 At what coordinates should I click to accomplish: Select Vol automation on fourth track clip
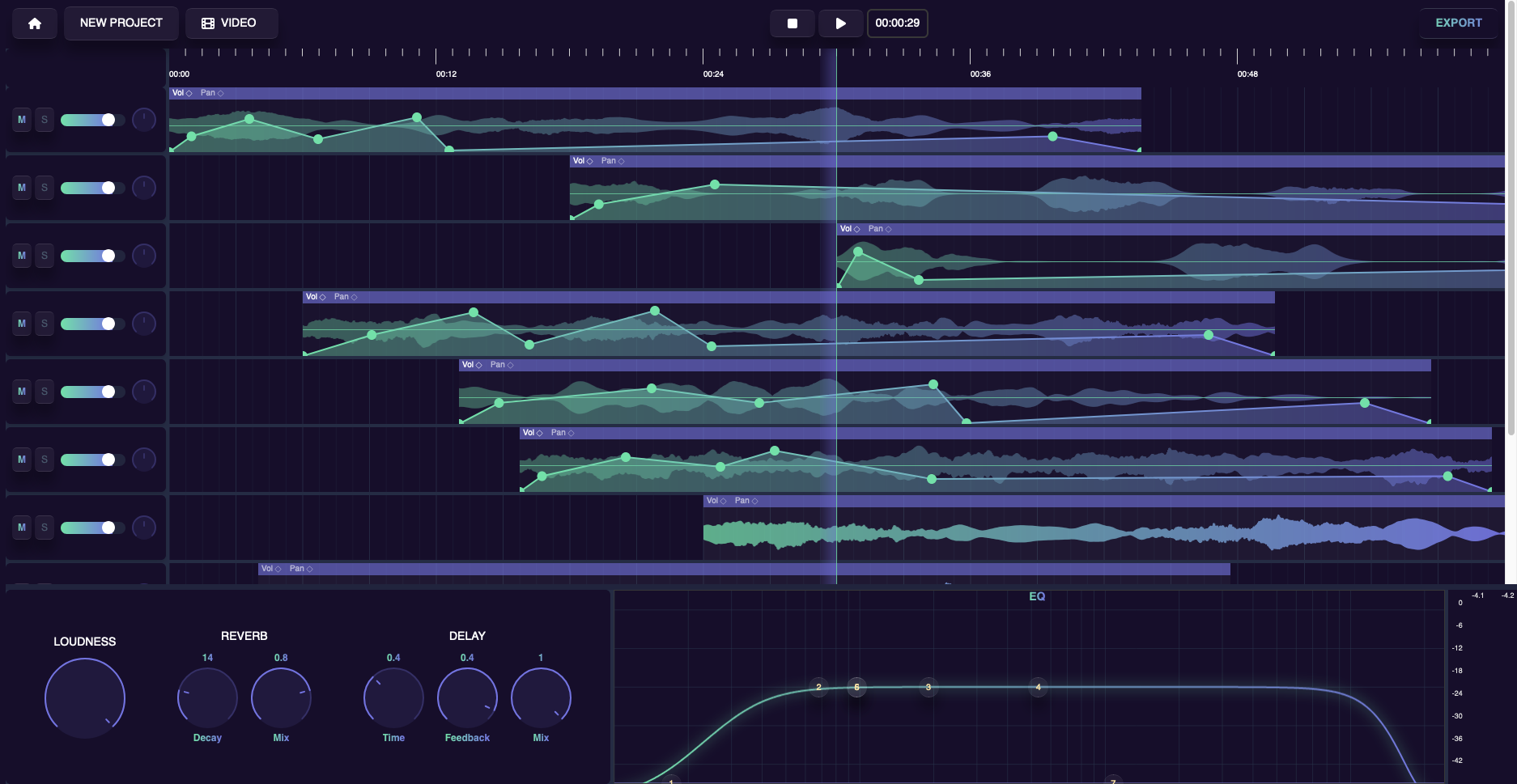tap(316, 297)
